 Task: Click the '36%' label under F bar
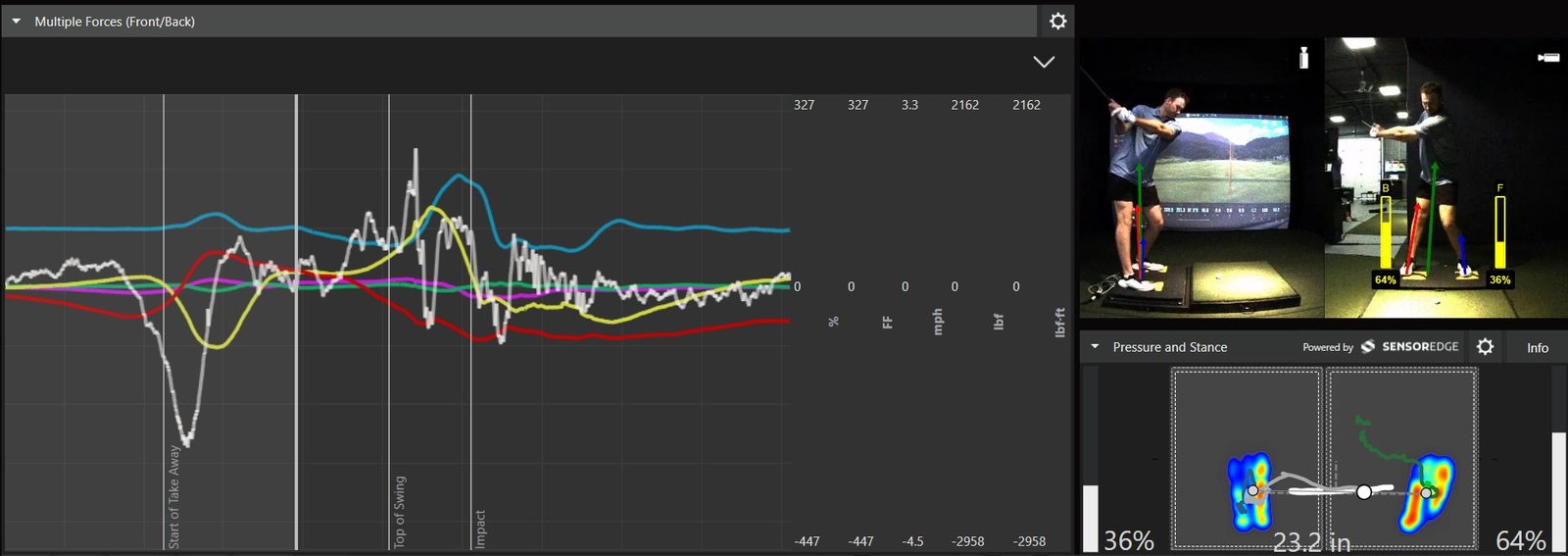click(x=1500, y=279)
